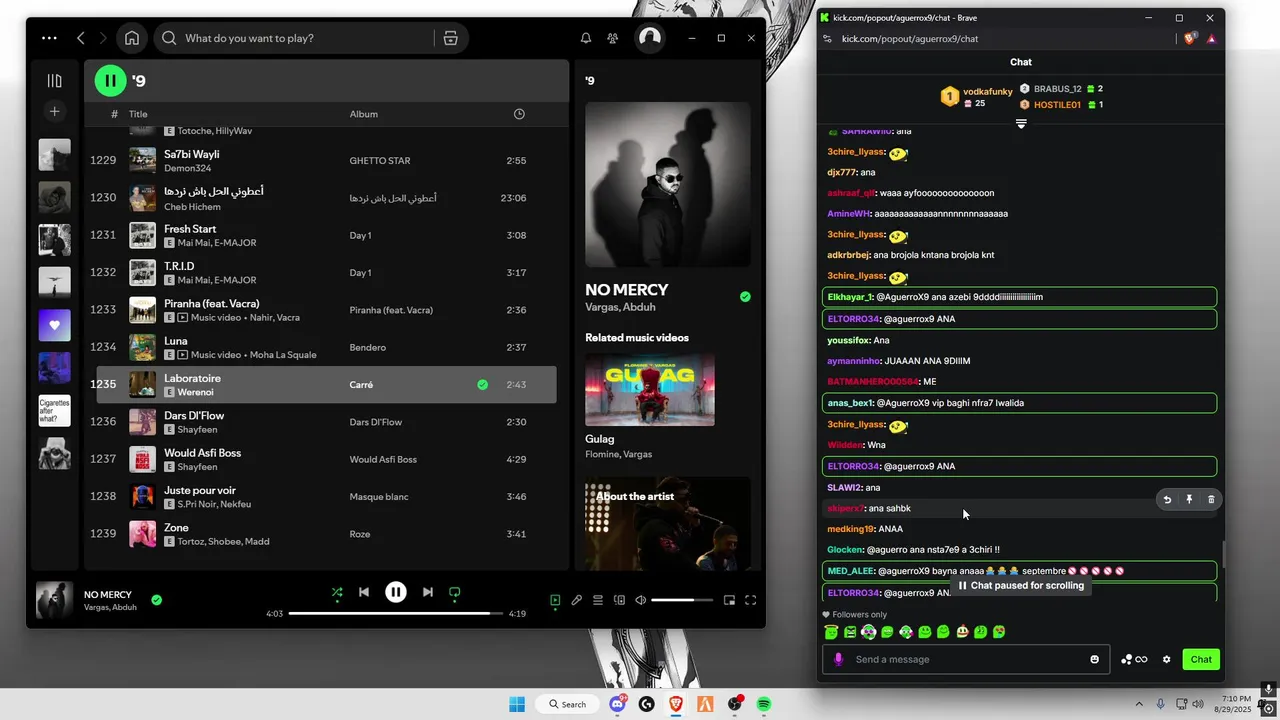Open Windows Start menu

(517, 705)
